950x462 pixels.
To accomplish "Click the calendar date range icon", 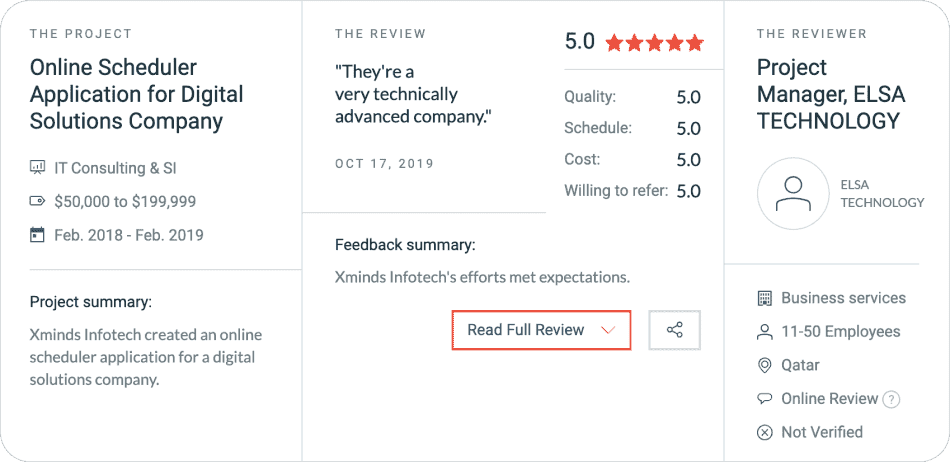I will 38,235.
